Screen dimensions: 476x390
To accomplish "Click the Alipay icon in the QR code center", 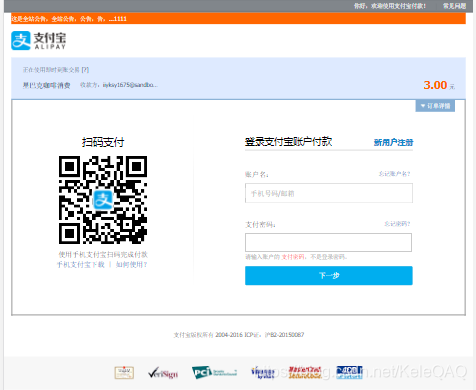I will coord(103,200).
